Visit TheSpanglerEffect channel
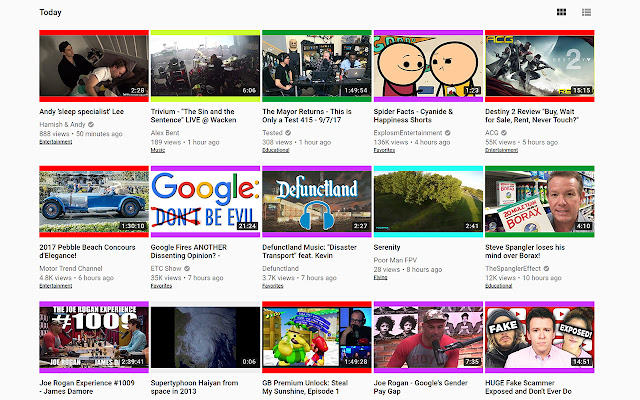640x400 pixels. point(513,269)
